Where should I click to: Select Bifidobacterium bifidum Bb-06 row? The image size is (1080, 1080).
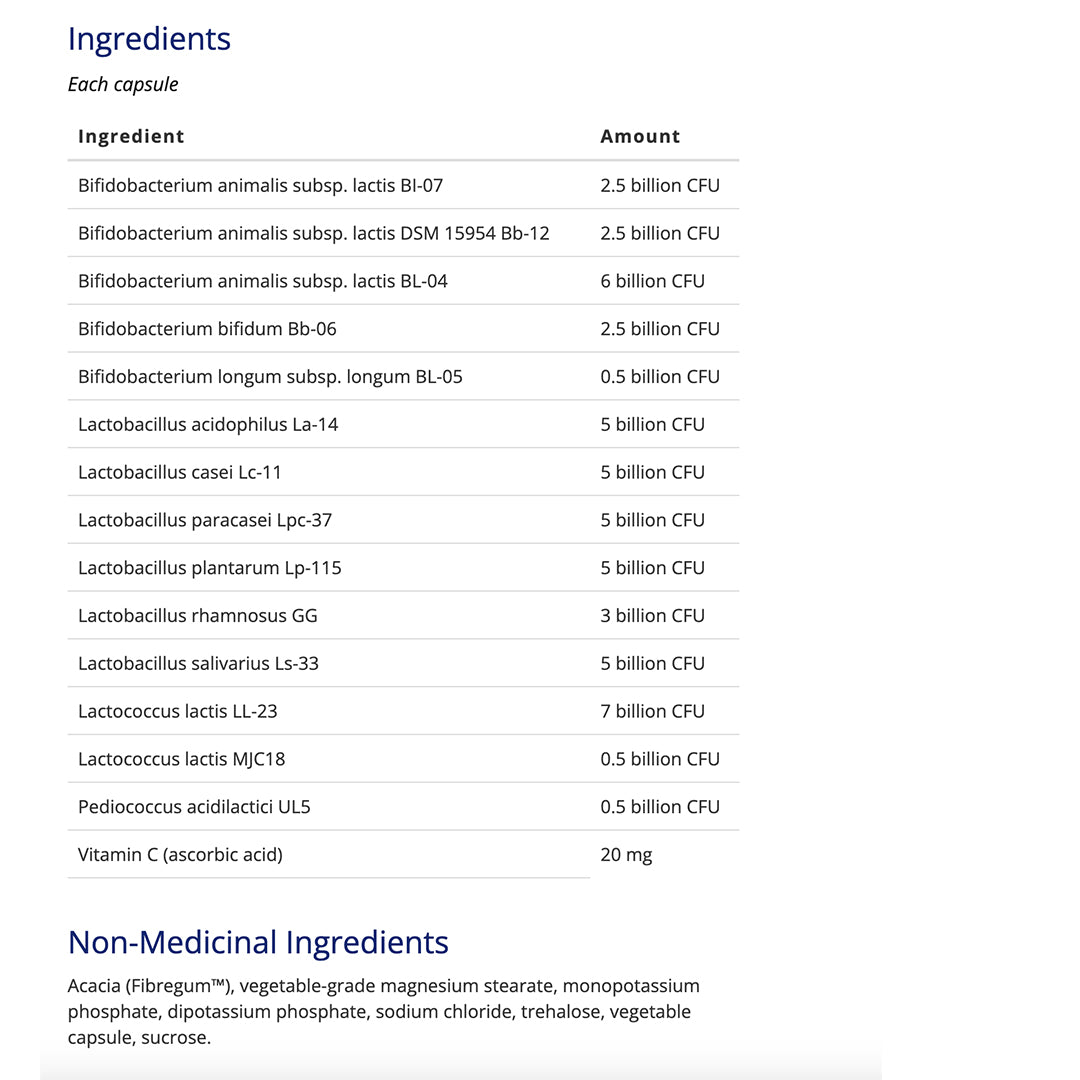(207, 329)
